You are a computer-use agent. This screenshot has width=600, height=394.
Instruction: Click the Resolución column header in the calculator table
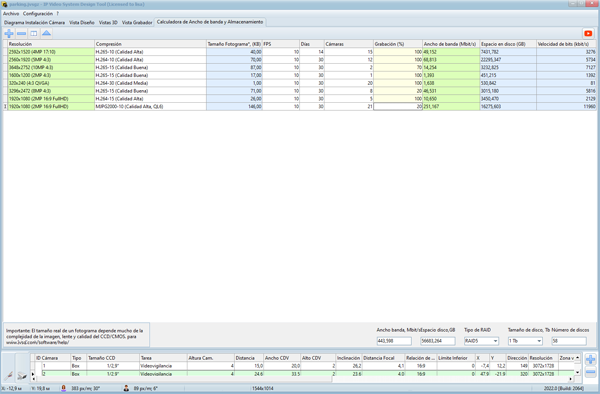coord(51,44)
